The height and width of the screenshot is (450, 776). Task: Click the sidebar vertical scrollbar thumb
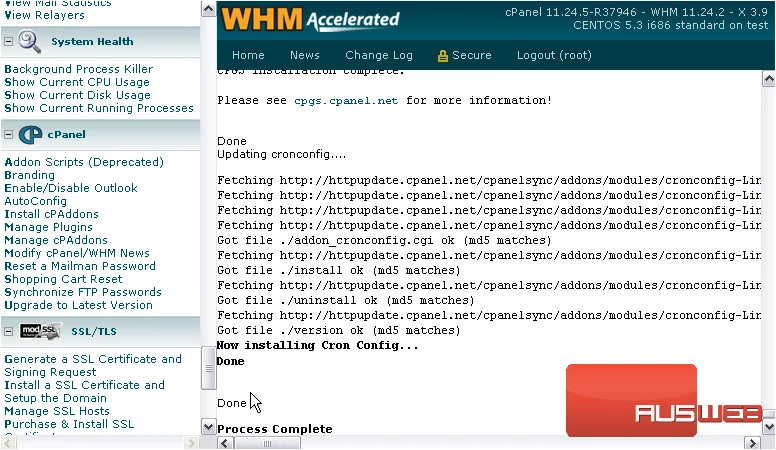tap(208, 368)
